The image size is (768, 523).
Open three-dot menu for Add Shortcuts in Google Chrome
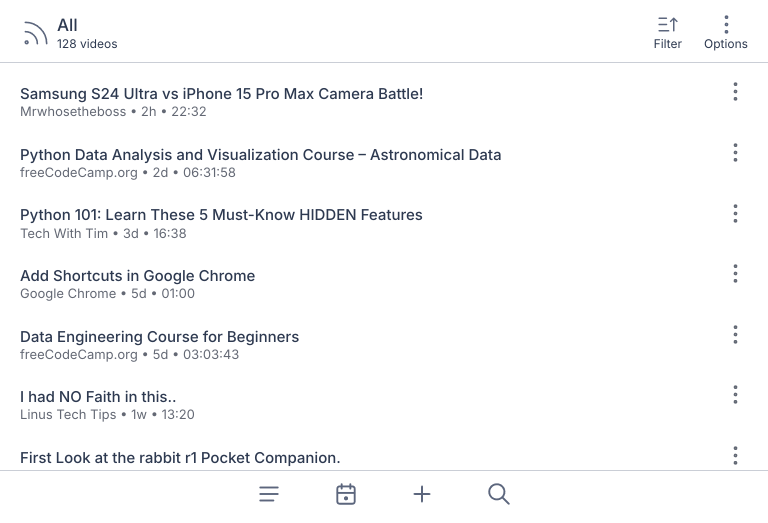pyautogui.click(x=735, y=274)
